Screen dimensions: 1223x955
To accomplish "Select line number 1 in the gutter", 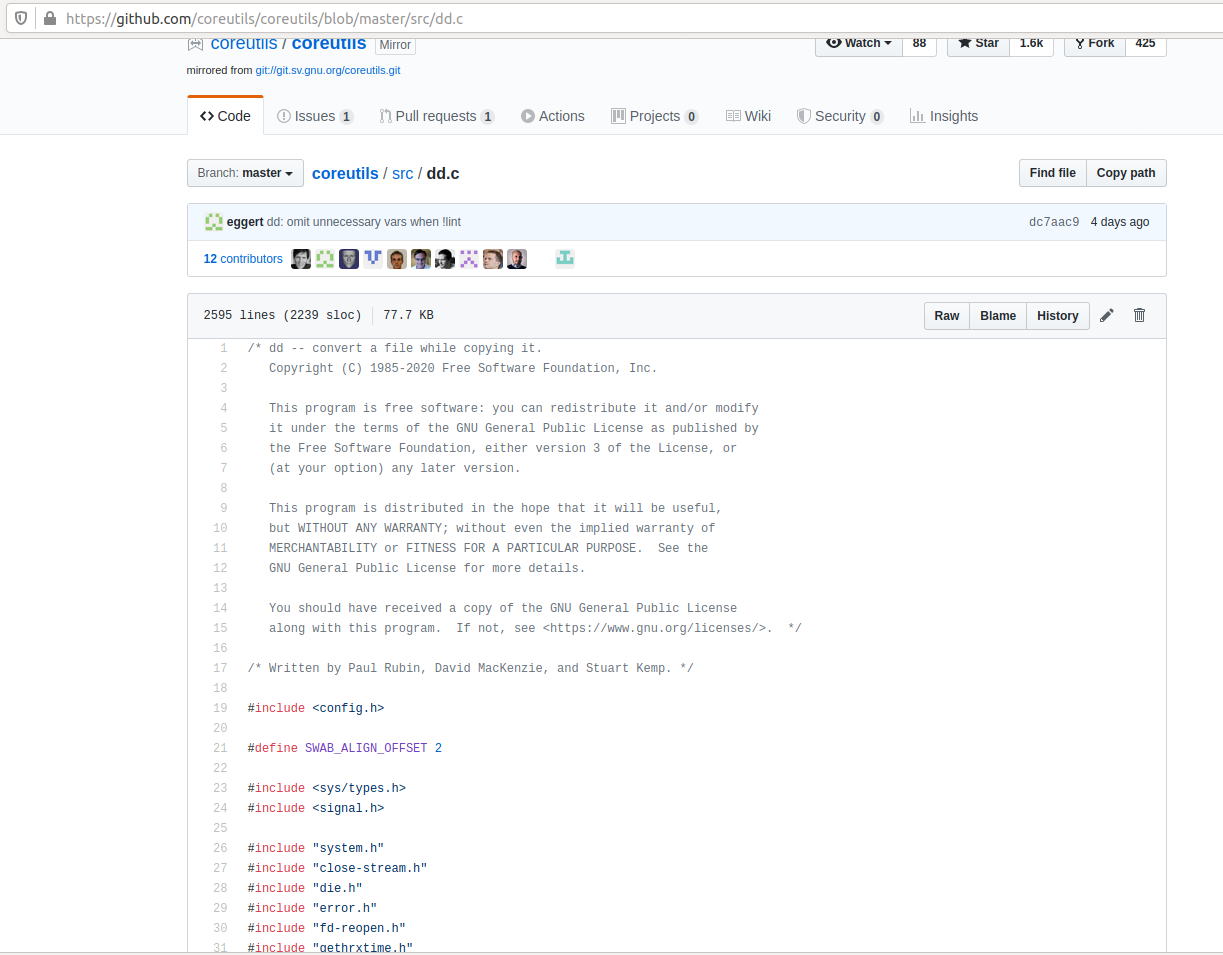I will click(x=224, y=348).
